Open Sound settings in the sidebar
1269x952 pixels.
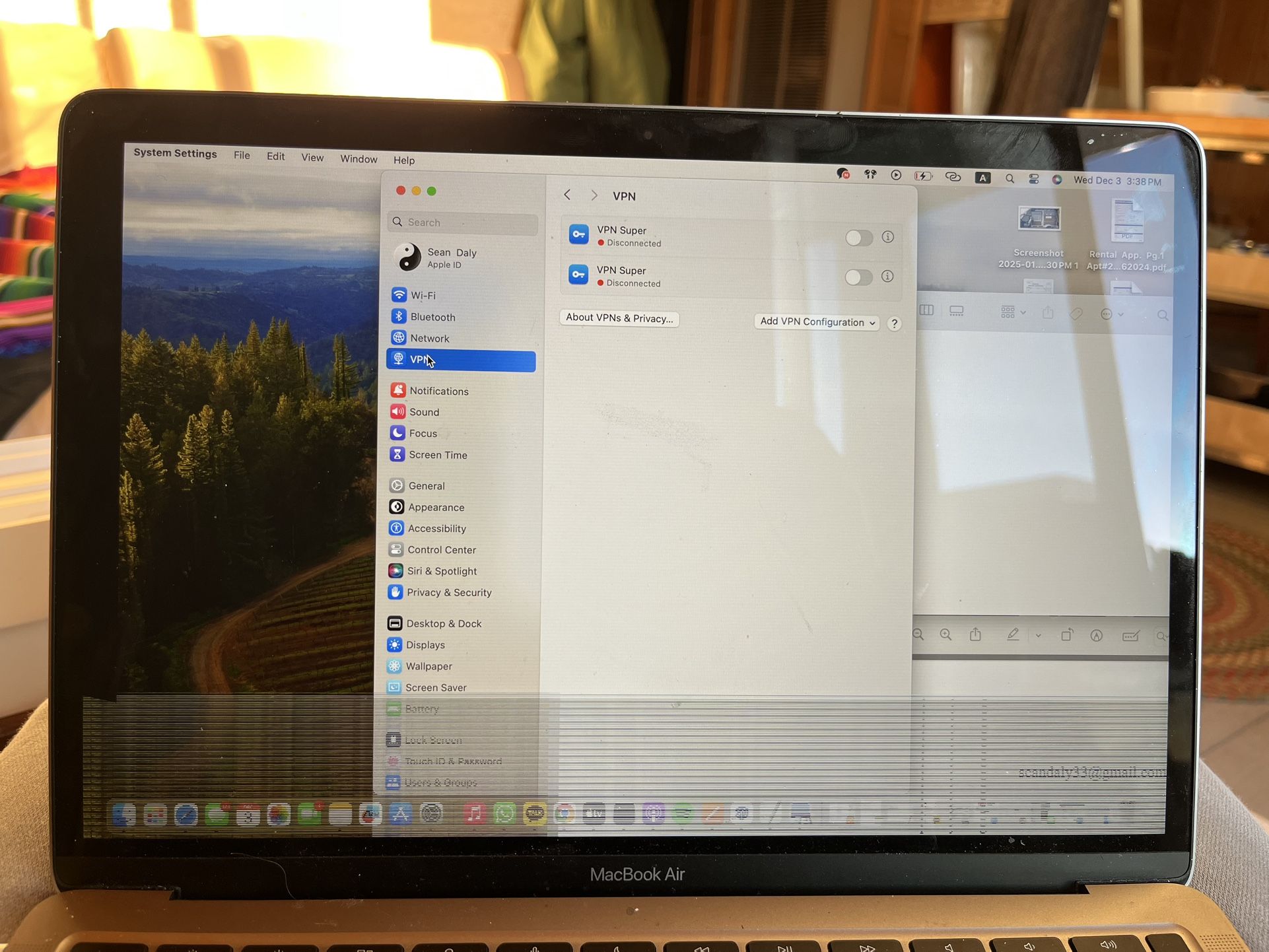(x=424, y=411)
